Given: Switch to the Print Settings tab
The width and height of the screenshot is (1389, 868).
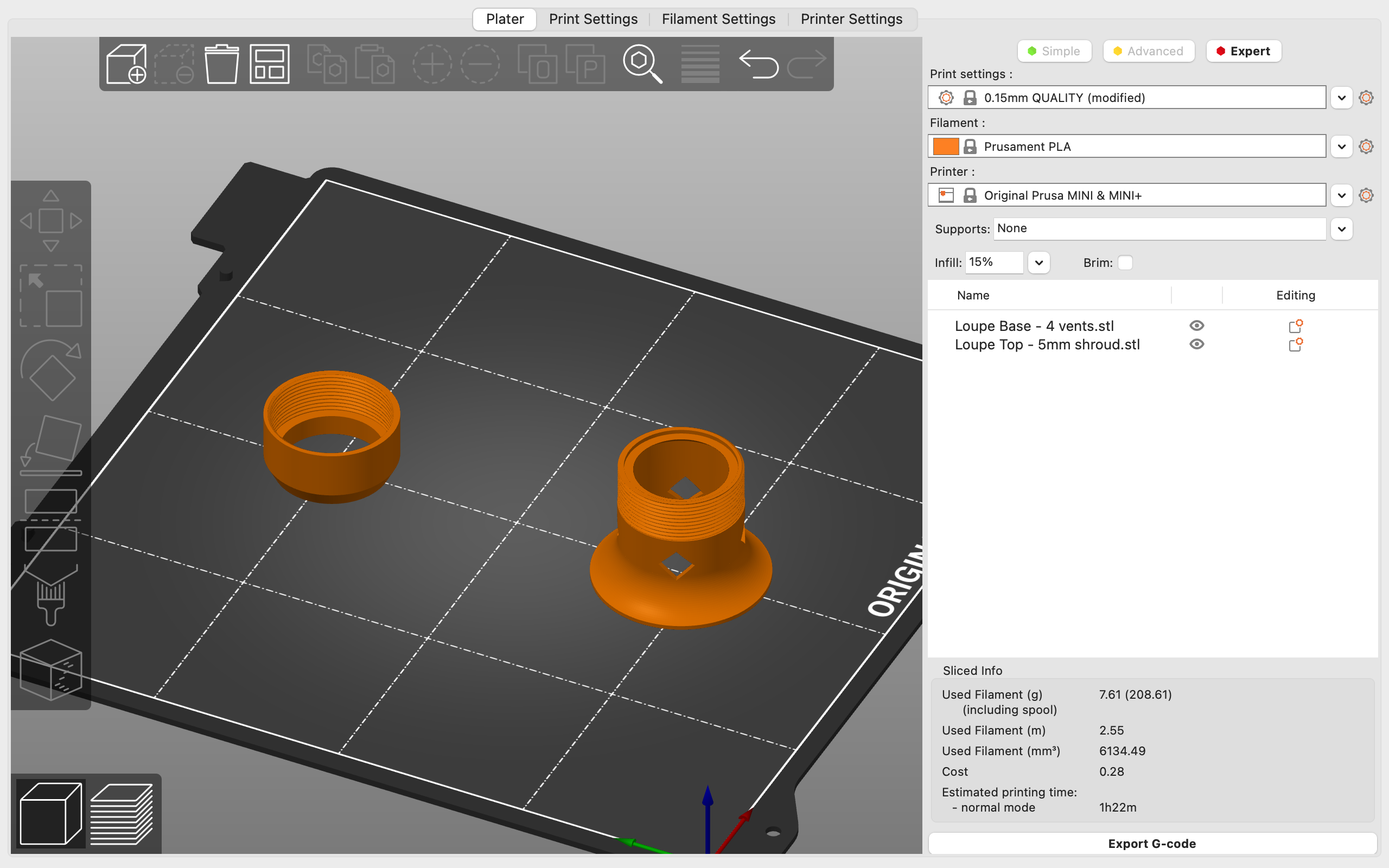Looking at the screenshot, I should pyautogui.click(x=593, y=18).
